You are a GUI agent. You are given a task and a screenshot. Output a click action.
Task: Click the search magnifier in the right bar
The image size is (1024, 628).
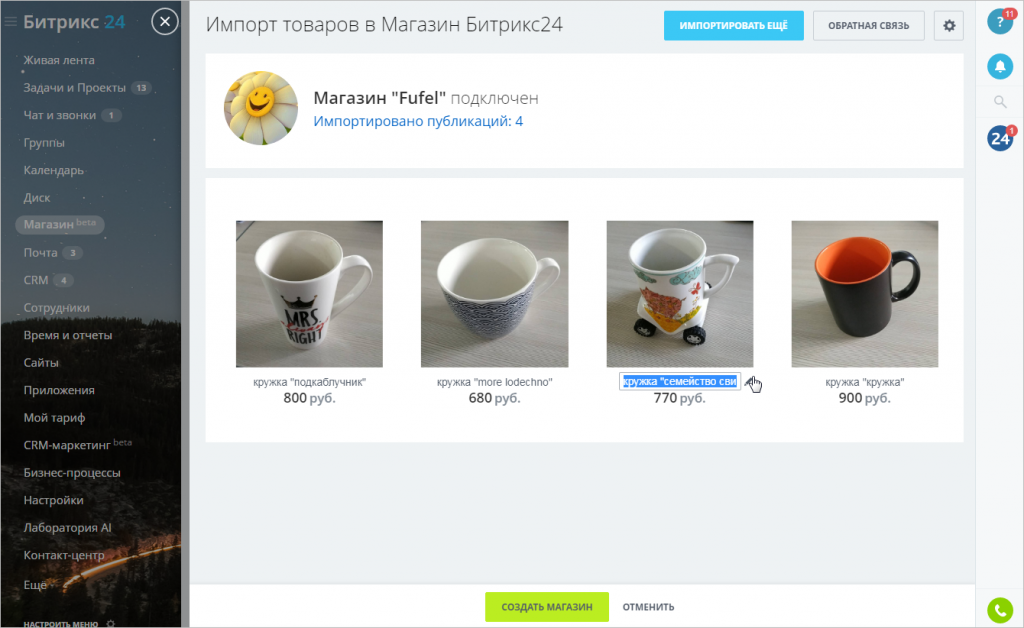click(x=999, y=102)
